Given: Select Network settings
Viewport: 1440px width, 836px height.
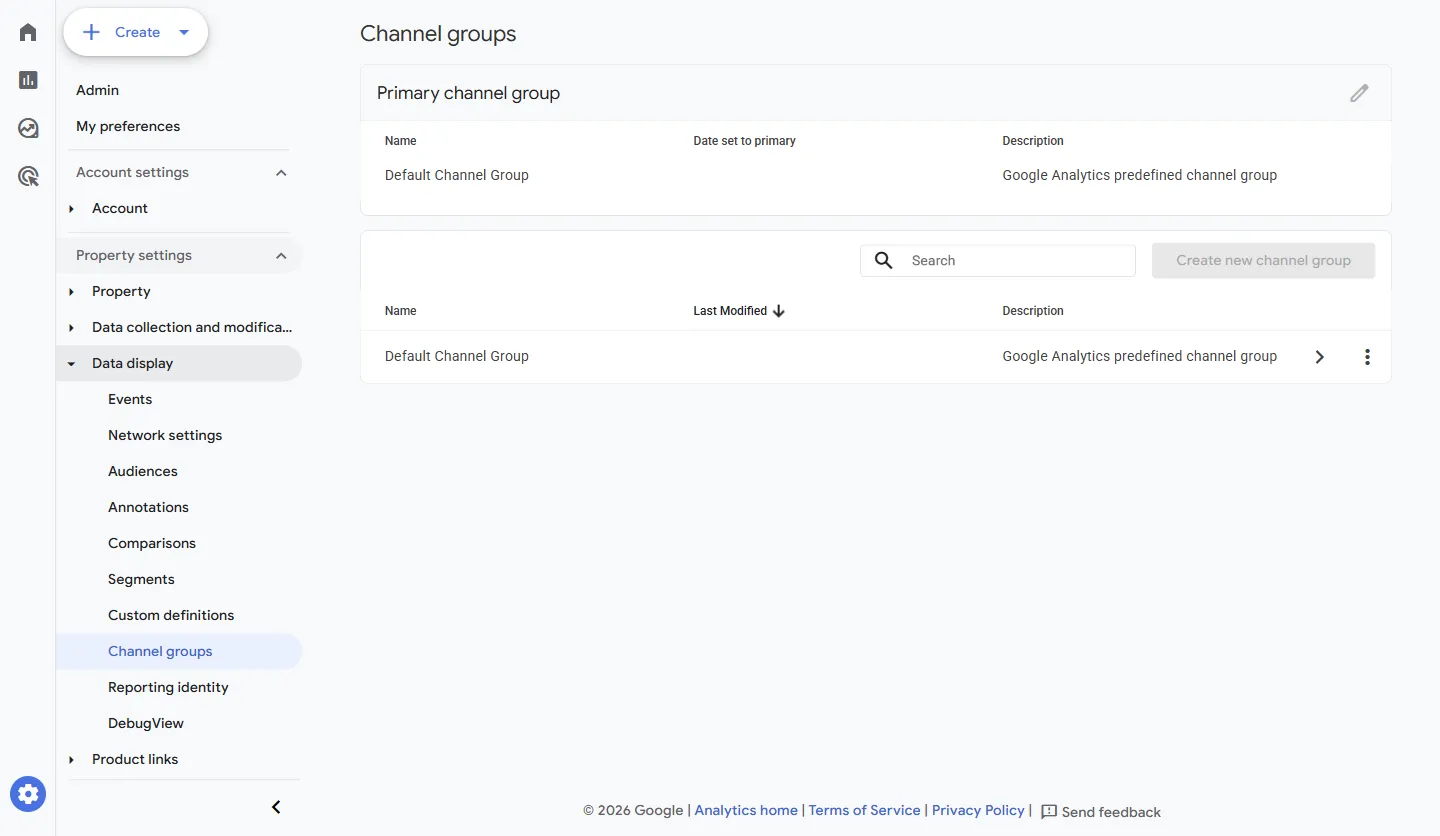Looking at the screenshot, I should point(165,435).
